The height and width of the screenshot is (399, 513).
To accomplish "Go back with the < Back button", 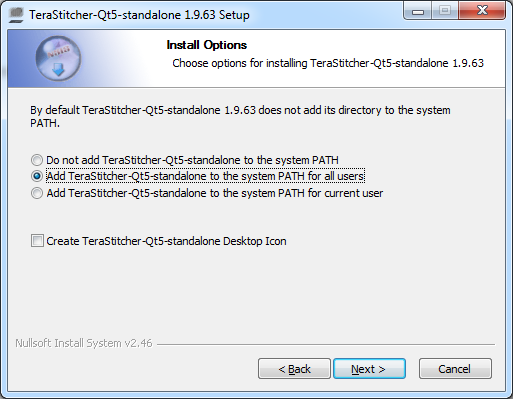I will (x=294, y=369).
